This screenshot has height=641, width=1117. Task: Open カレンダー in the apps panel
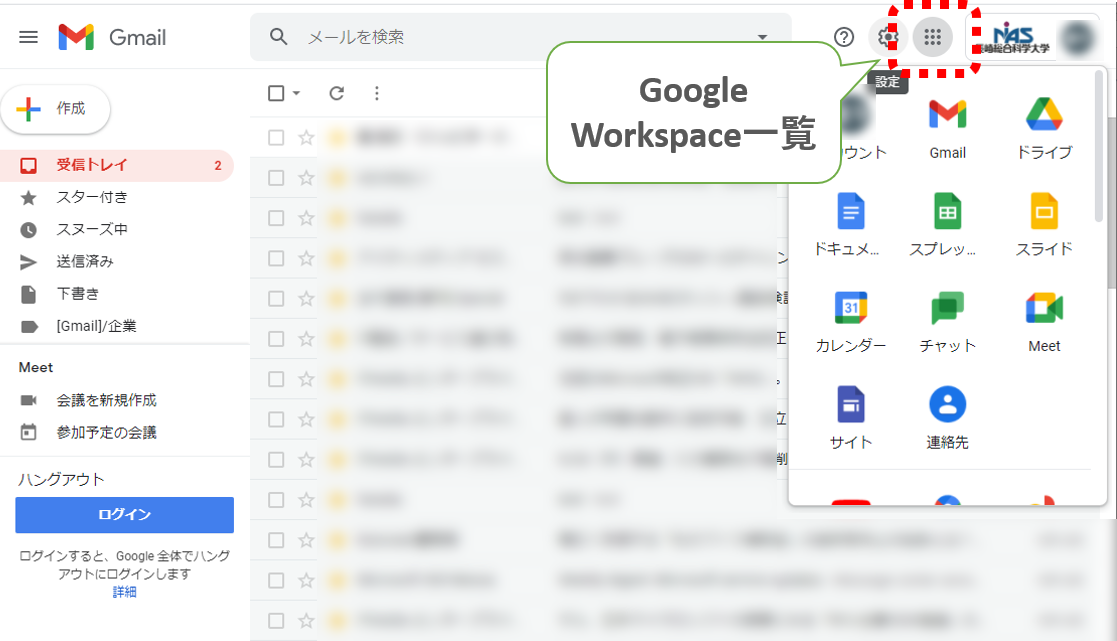click(851, 322)
